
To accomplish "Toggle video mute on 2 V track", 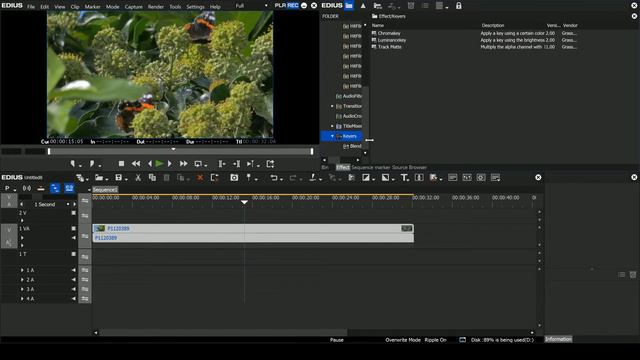I will [x=73, y=213].
